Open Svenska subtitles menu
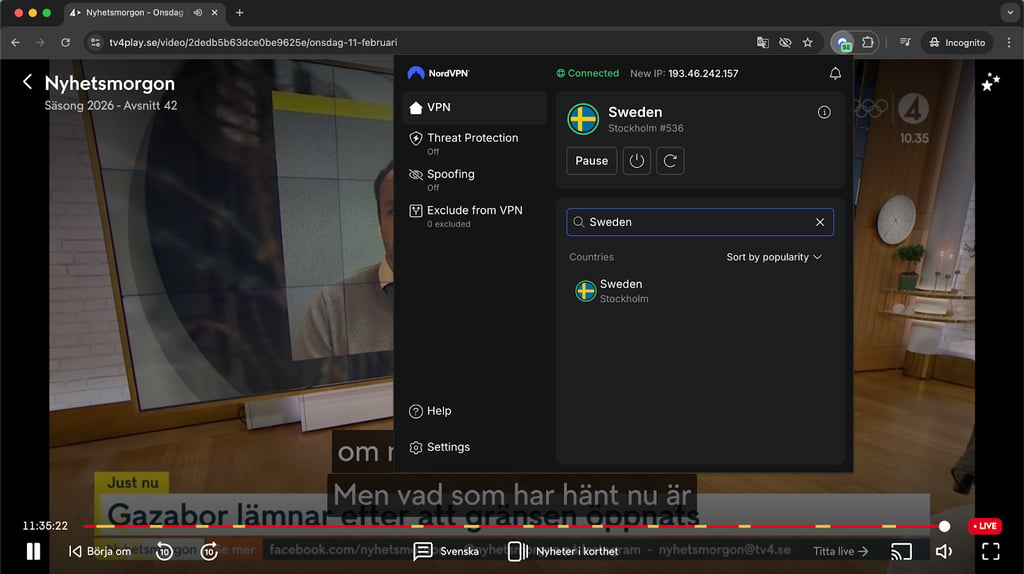This screenshot has height=574, width=1024. tap(447, 552)
